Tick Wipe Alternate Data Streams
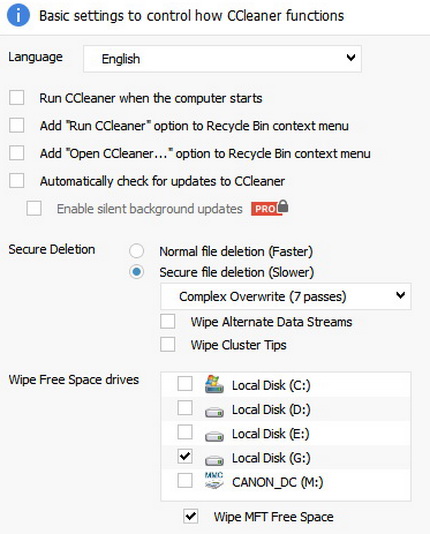Image resolution: width=430 pixels, height=534 pixels. point(168,321)
